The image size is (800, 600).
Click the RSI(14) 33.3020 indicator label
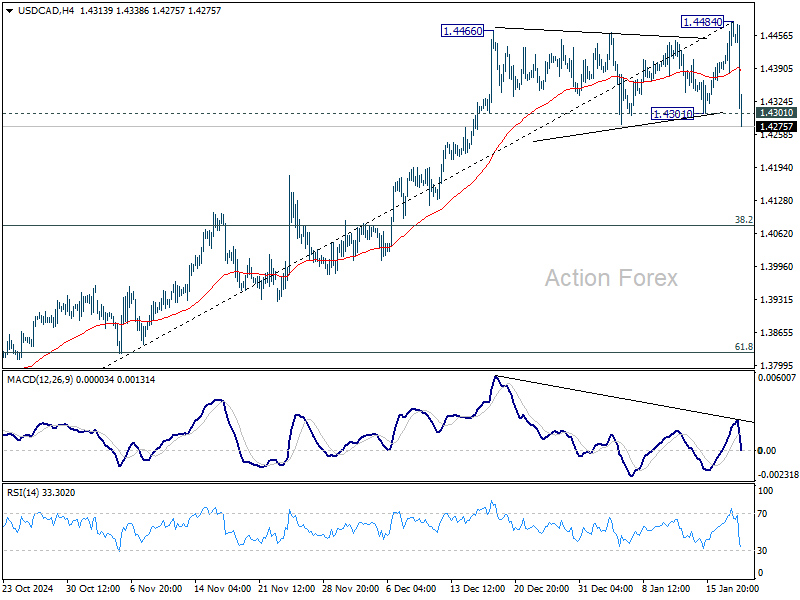(41, 493)
